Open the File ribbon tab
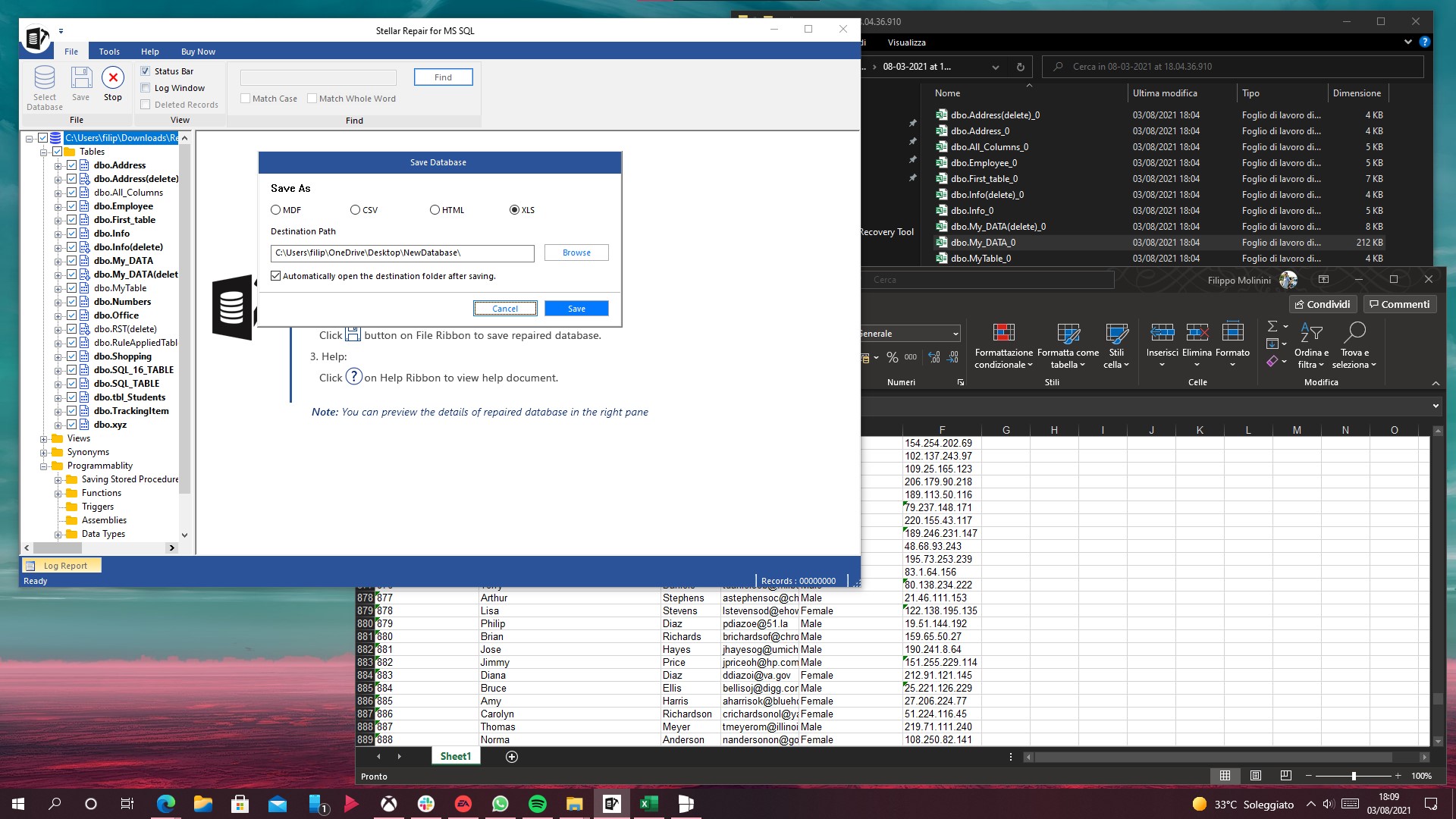 71,52
